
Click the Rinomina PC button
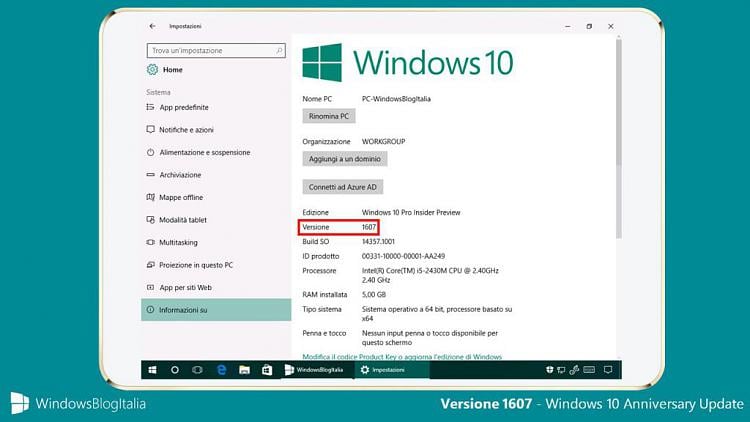(x=329, y=116)
